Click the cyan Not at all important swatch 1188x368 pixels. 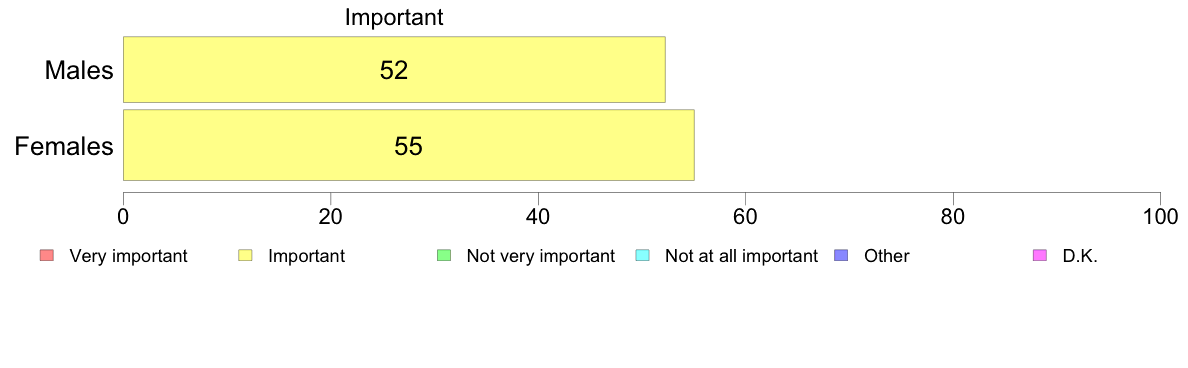(x=642, y=256)
